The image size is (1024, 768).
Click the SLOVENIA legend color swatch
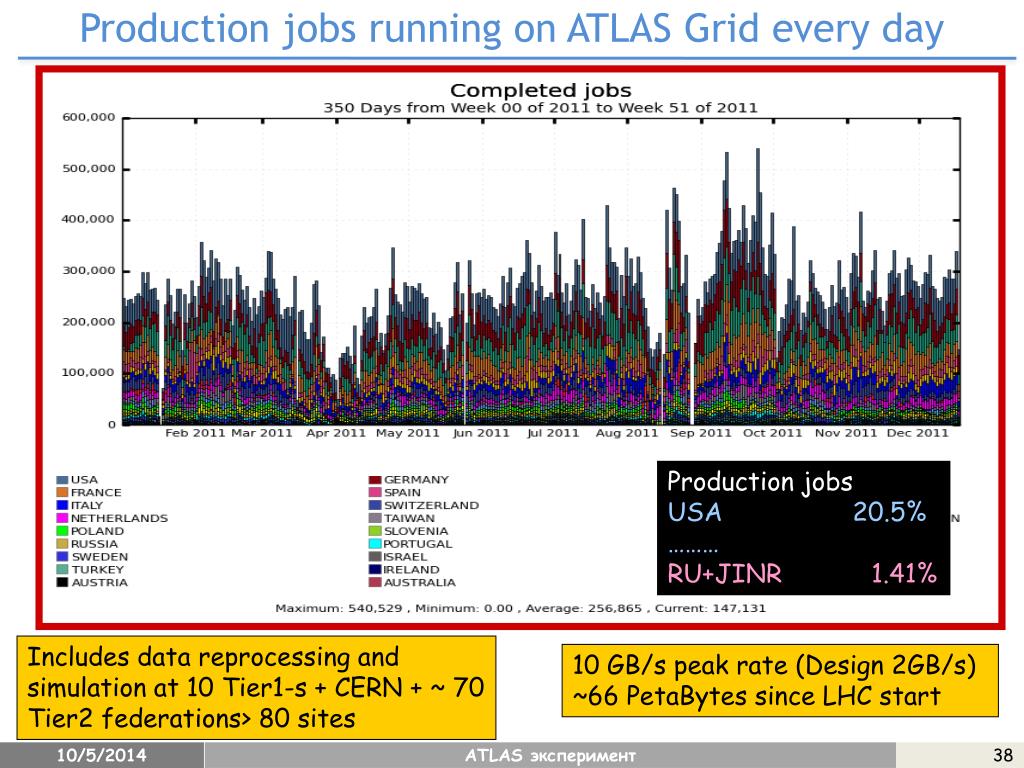click(x=375, y=532)
